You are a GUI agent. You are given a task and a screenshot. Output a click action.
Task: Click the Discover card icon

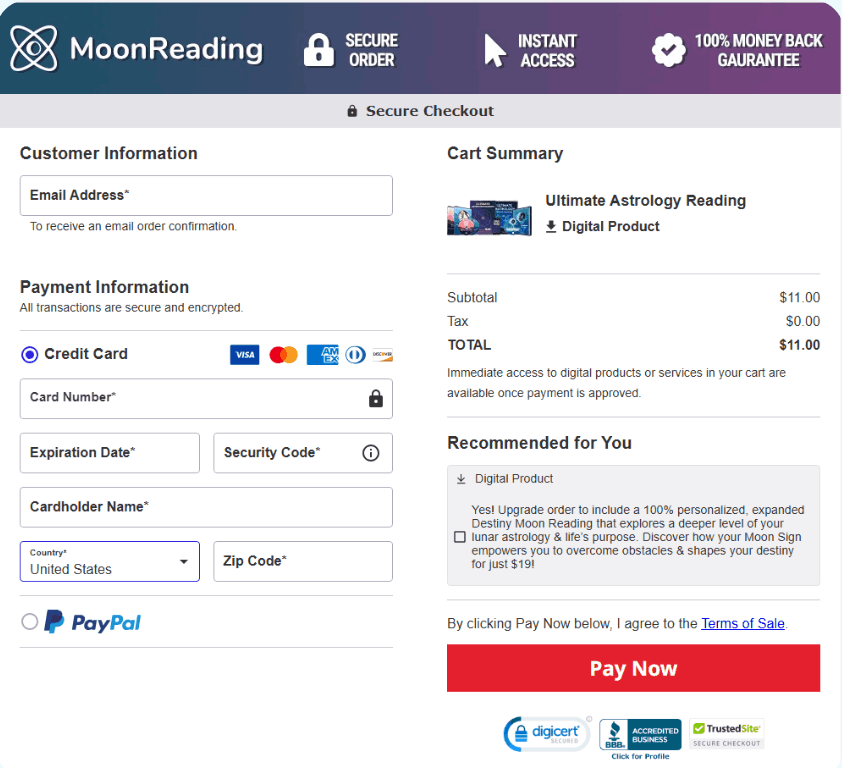click(383, 354)
